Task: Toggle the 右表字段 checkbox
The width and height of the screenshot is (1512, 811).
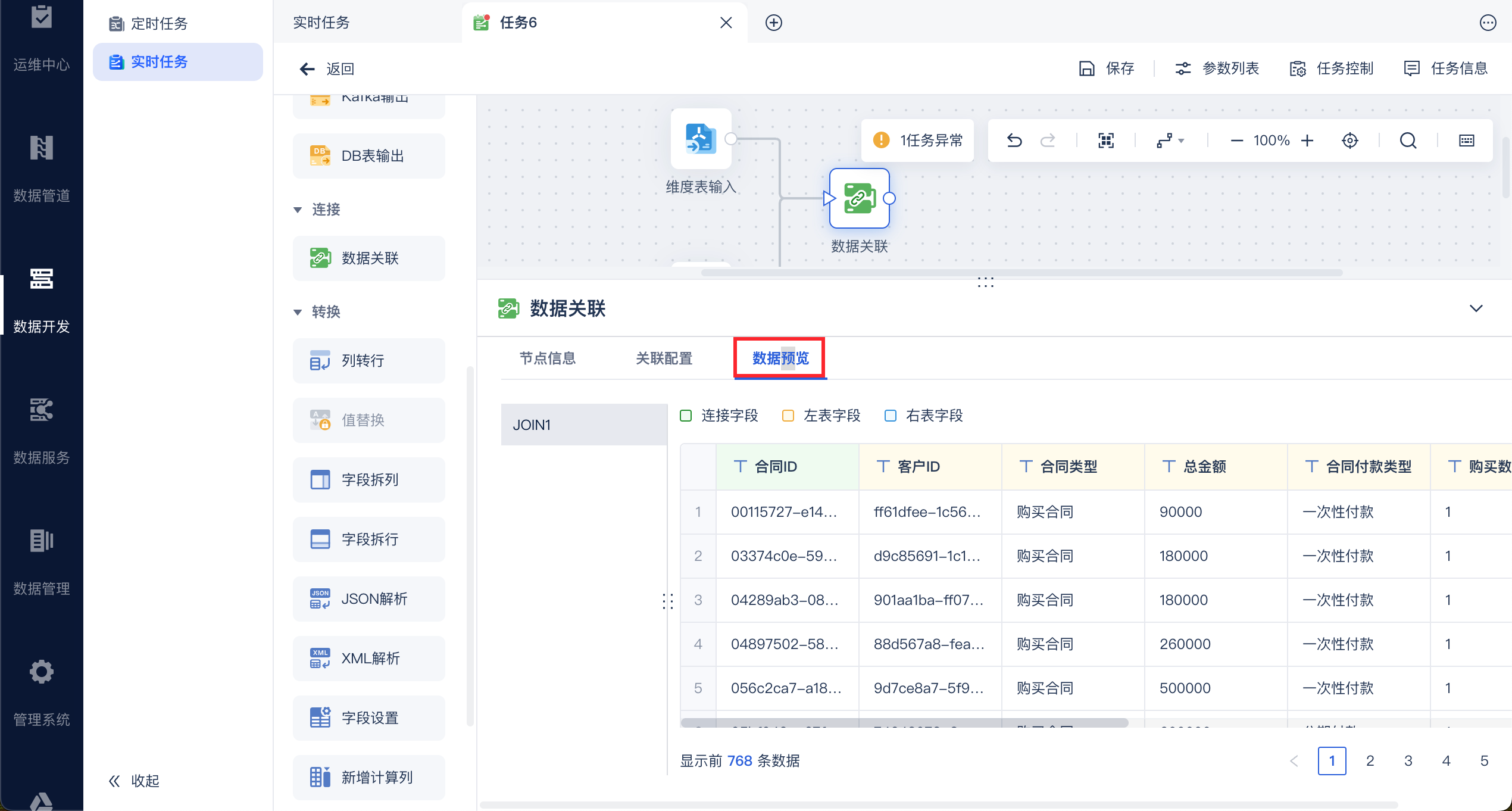Action: tap(891, 416)
